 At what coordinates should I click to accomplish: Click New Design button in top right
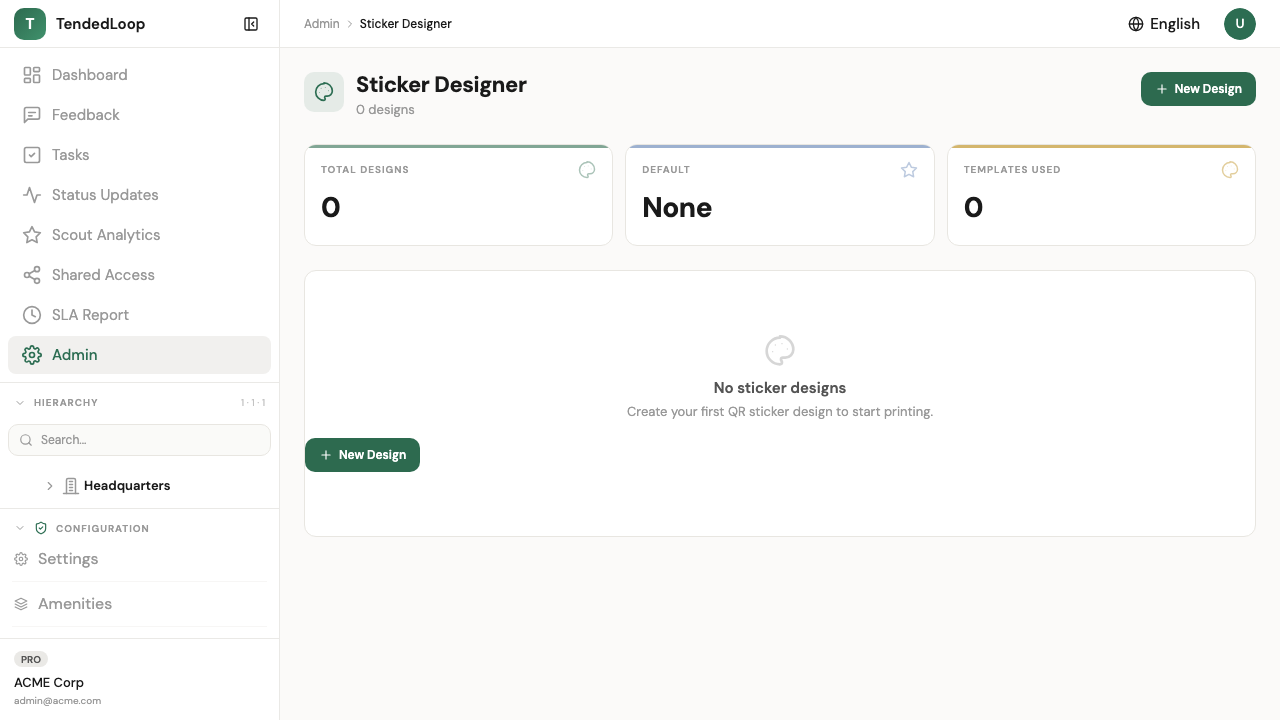coord(1198,89)
